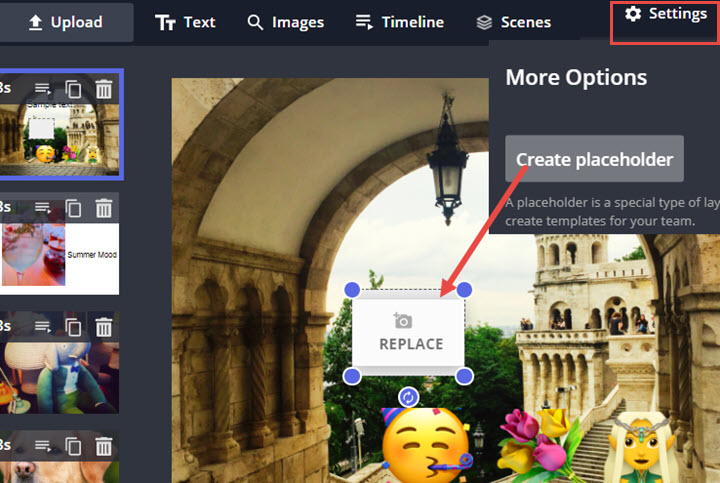This screenshot has width=720, height=483.
Task: Duplicate the dog scene
Action: 73,446
